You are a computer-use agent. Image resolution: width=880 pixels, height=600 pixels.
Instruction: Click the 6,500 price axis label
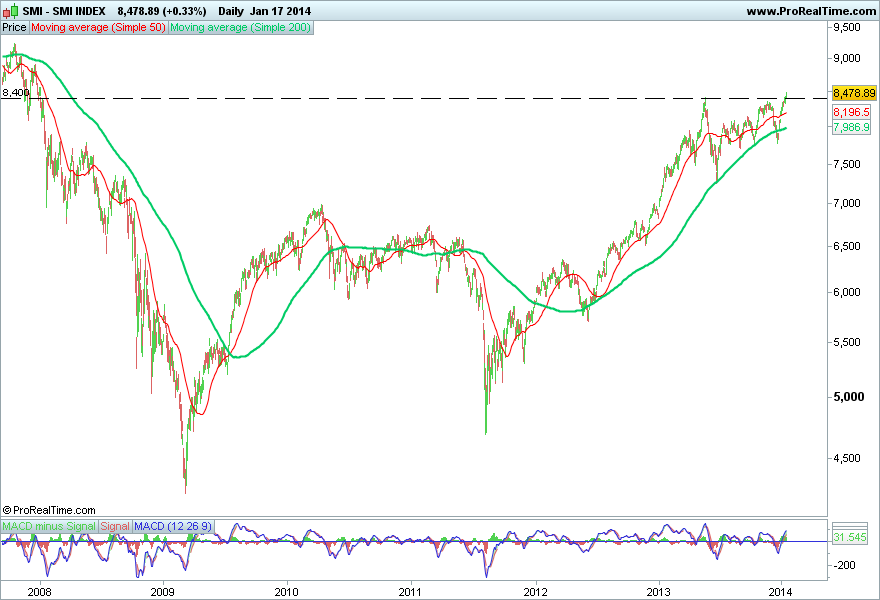[x=847, y=246]
